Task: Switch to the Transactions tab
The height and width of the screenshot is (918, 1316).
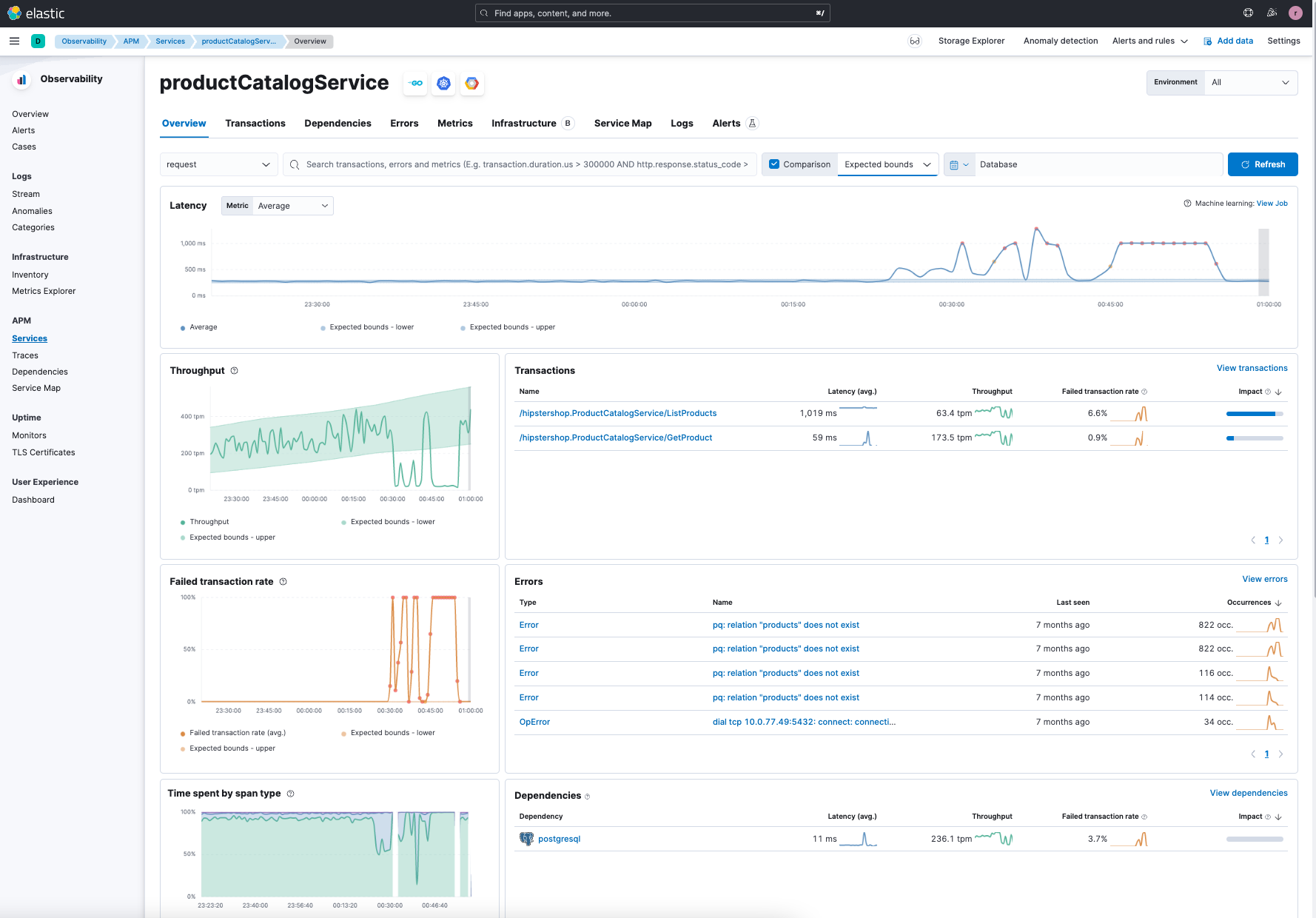Action: pyautogui.click(x=255, y=124)
